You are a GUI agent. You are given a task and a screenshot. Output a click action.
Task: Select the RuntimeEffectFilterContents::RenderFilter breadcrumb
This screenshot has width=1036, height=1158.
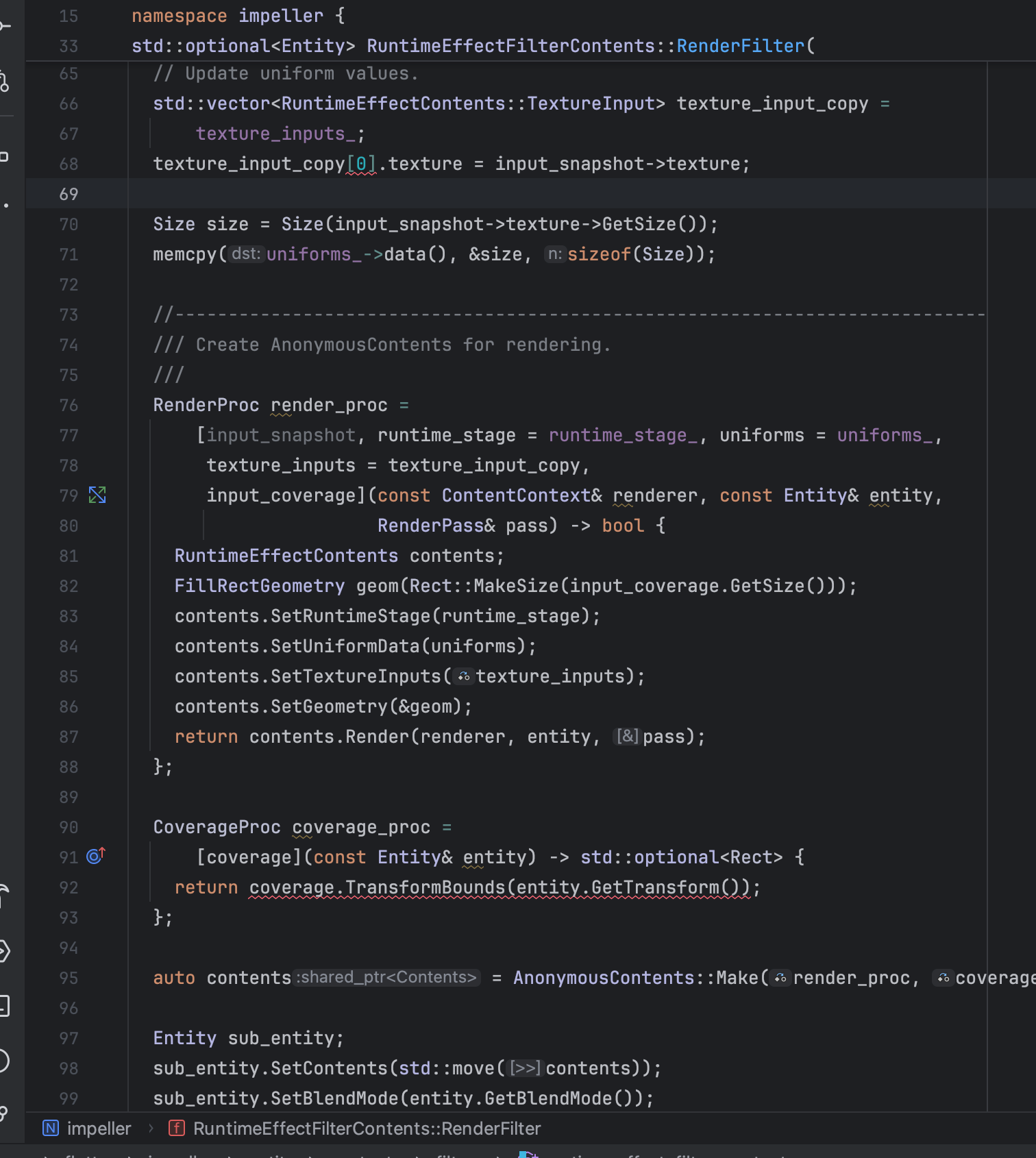point(367,1129)
